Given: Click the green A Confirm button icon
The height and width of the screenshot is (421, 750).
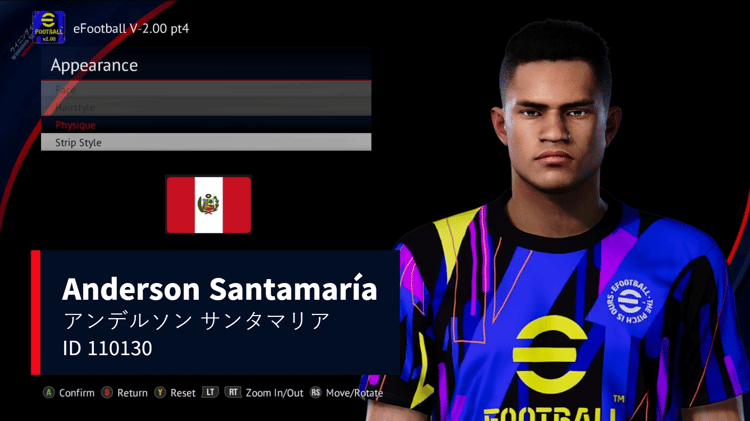Looking at the screenshot, I should click(x=49, y=393).
